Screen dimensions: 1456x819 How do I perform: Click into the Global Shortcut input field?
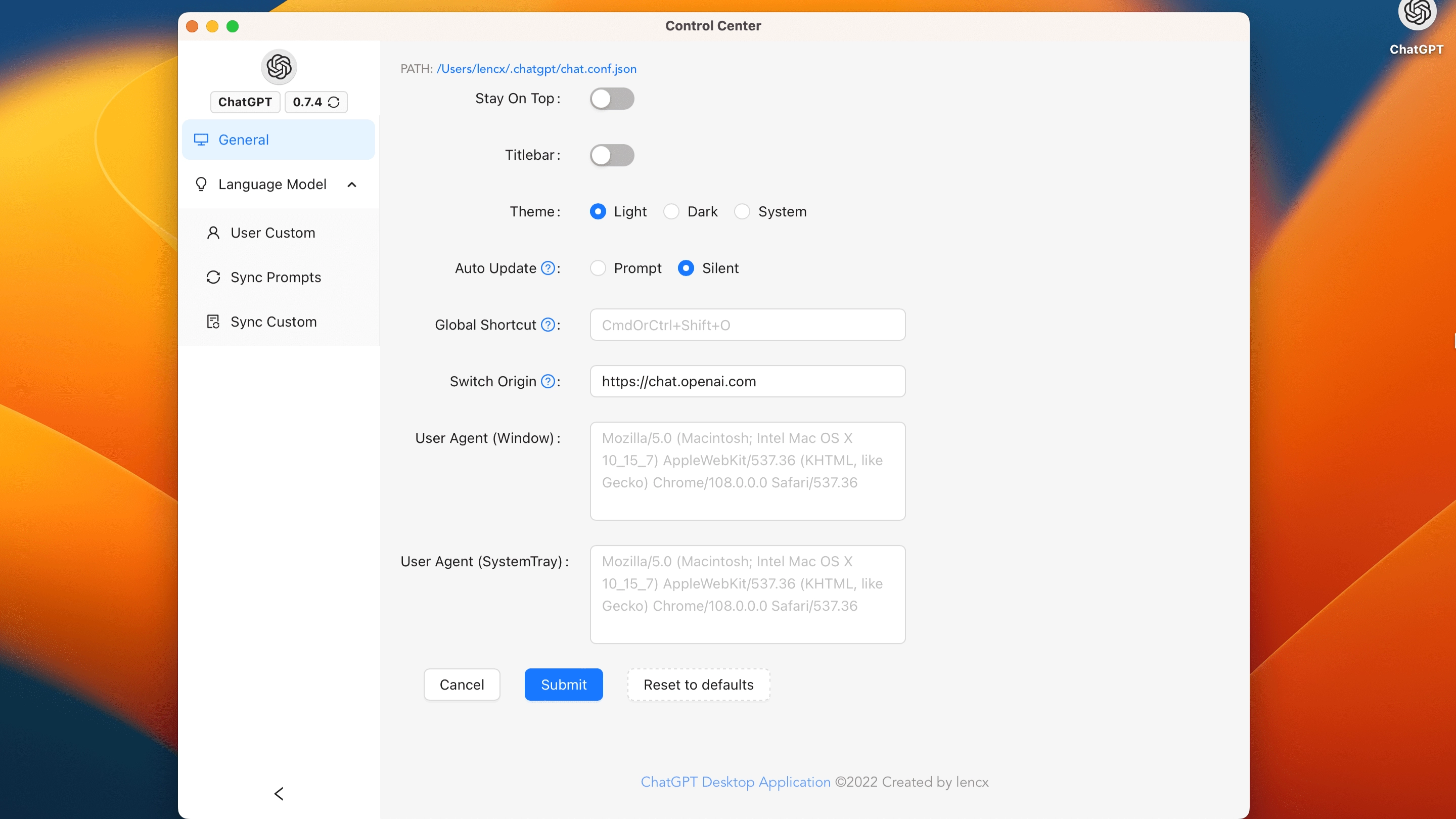click(747, 325)
